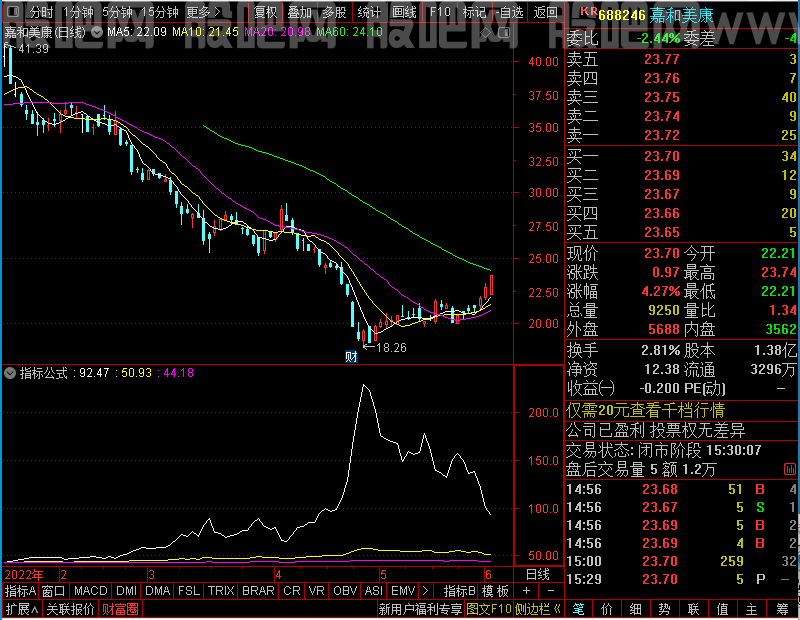Select the 主 main-force tab in the side panel

pyautogui.click(x=752, y=609)
